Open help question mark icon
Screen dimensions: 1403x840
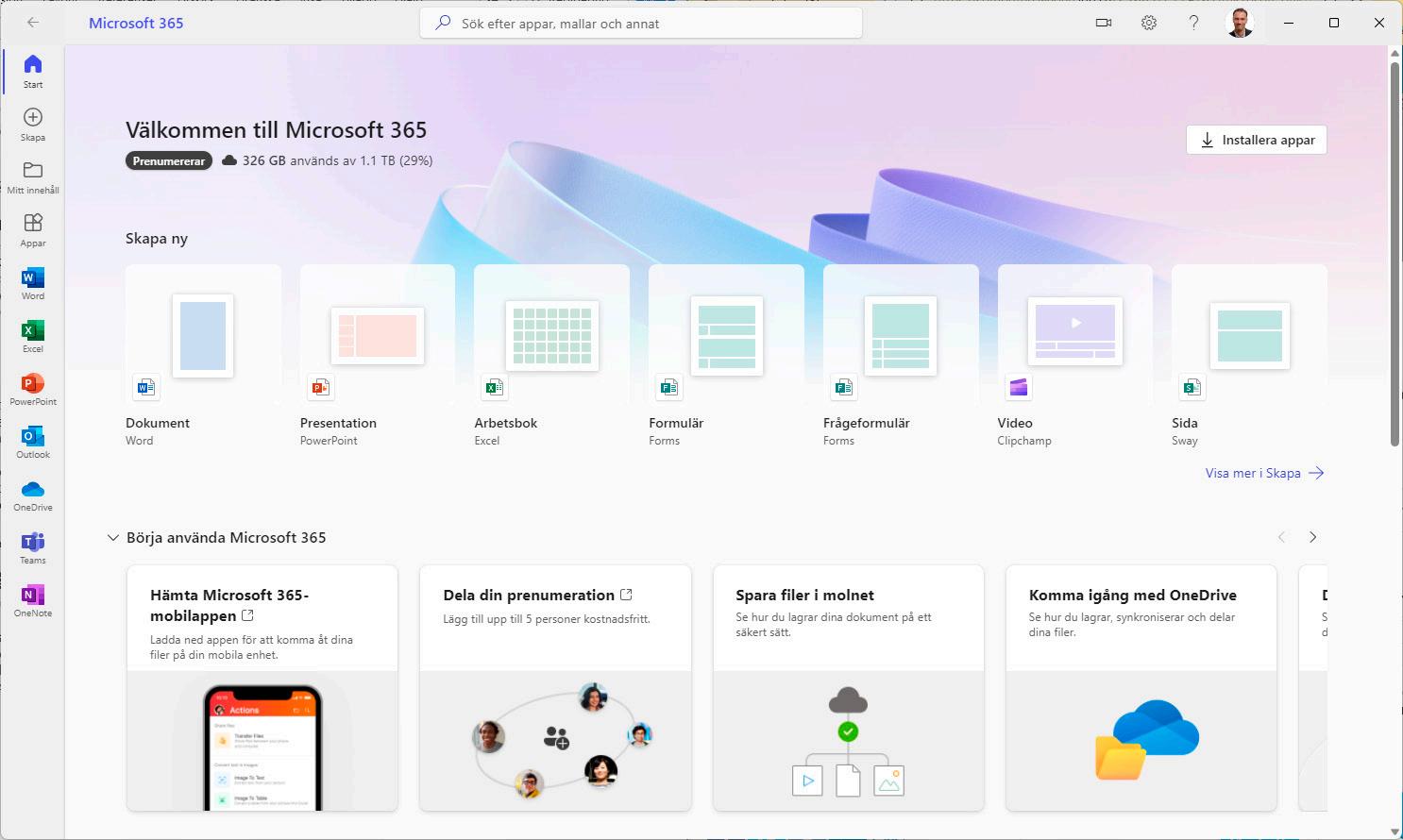[1193, 23]
